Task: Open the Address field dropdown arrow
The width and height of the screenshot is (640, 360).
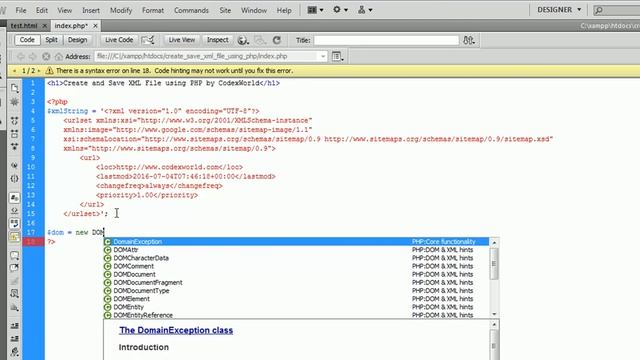Action: pyautogui.click(x=323, y=56)
